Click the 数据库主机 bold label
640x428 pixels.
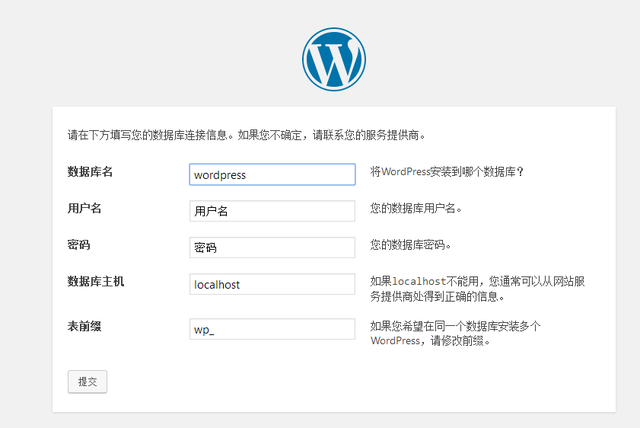[96, 281]
